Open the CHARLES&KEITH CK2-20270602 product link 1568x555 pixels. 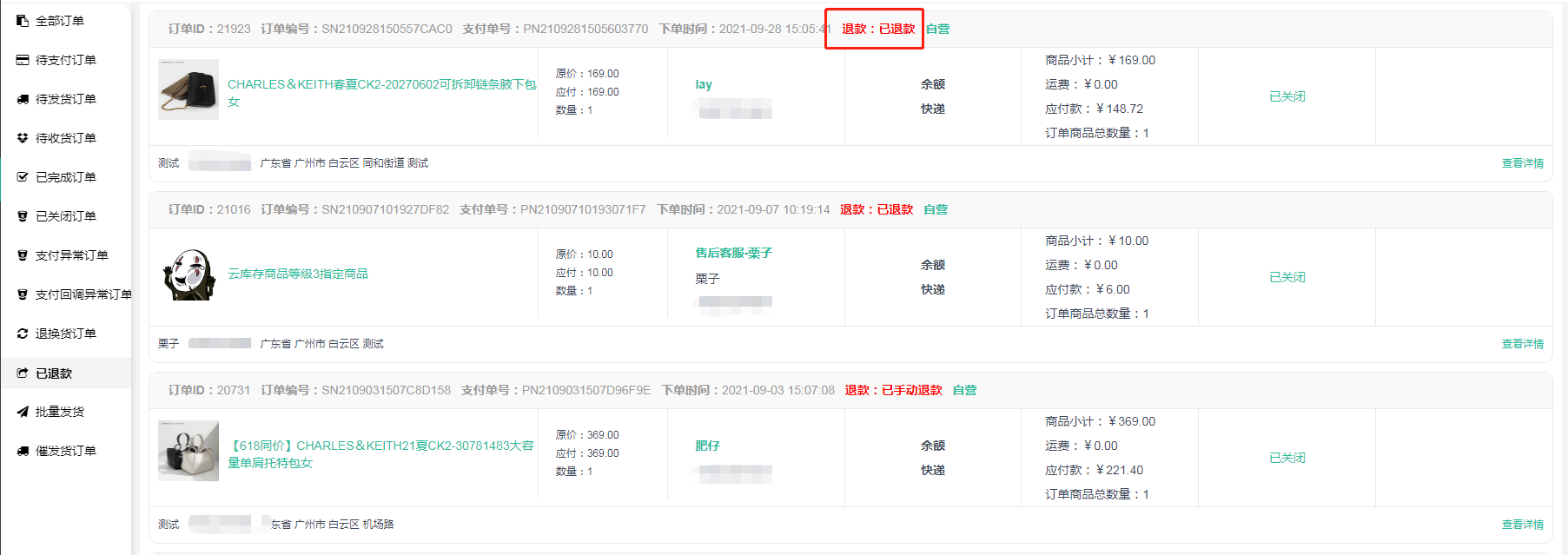point(380,85)
